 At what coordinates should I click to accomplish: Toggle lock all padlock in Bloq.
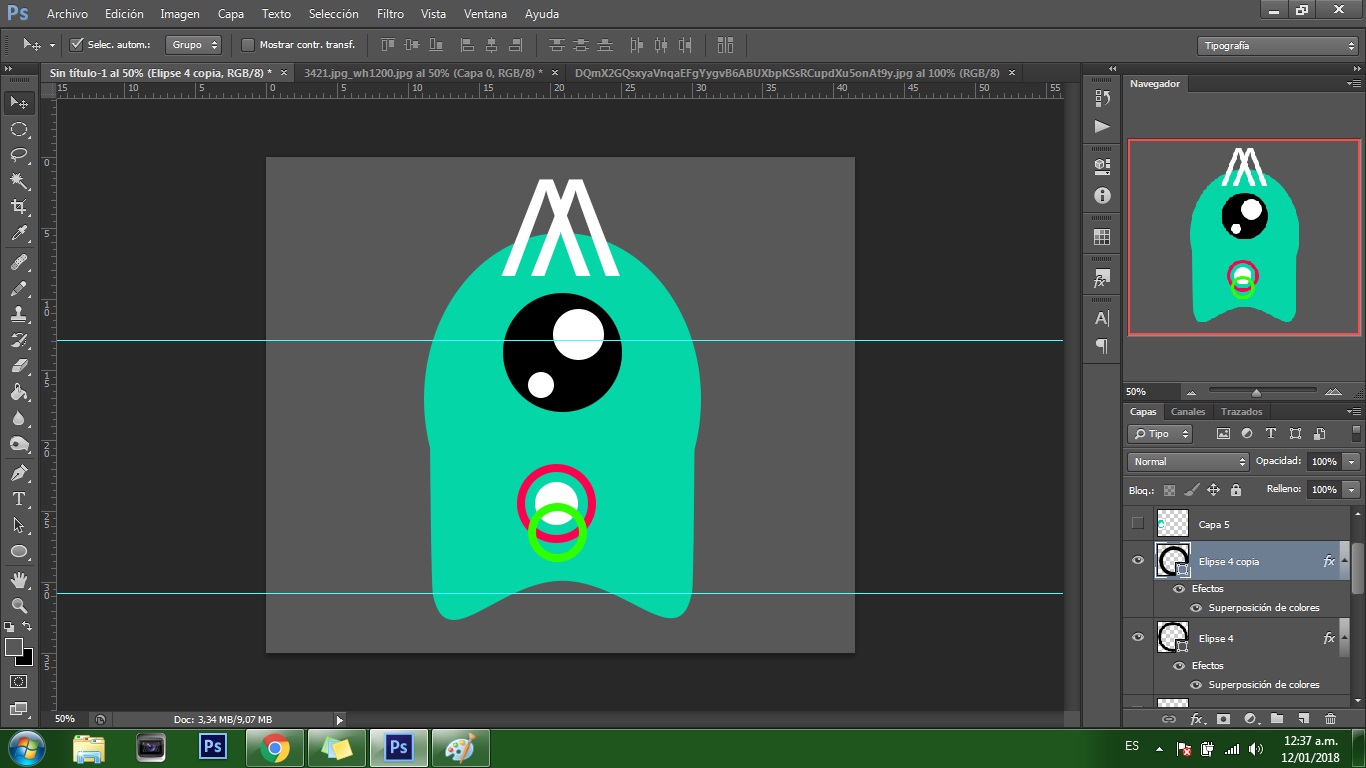pos(1236,490)
